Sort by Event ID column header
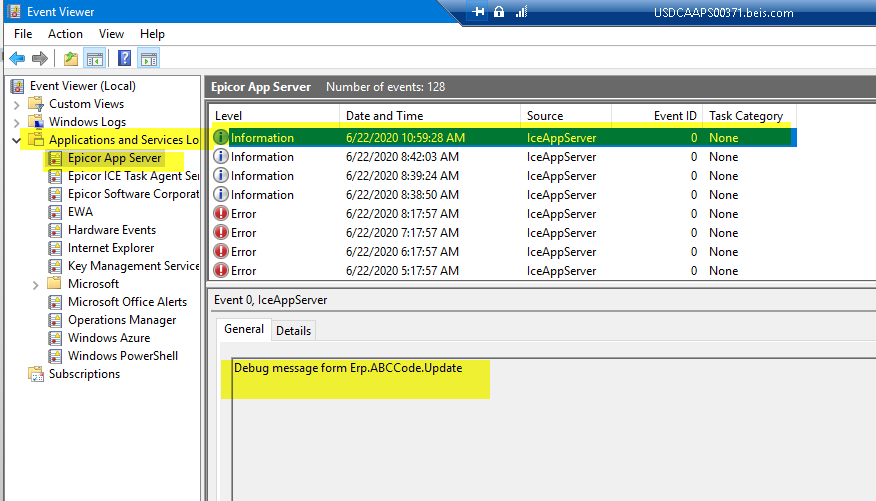 click(x=657, y=116)
